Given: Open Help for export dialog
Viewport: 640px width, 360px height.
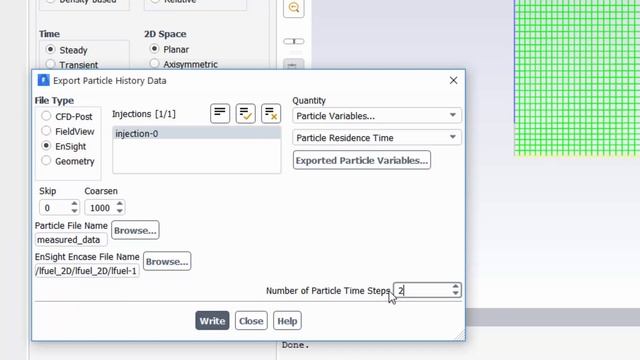Looking at the screenshot, I should (287, 321).
